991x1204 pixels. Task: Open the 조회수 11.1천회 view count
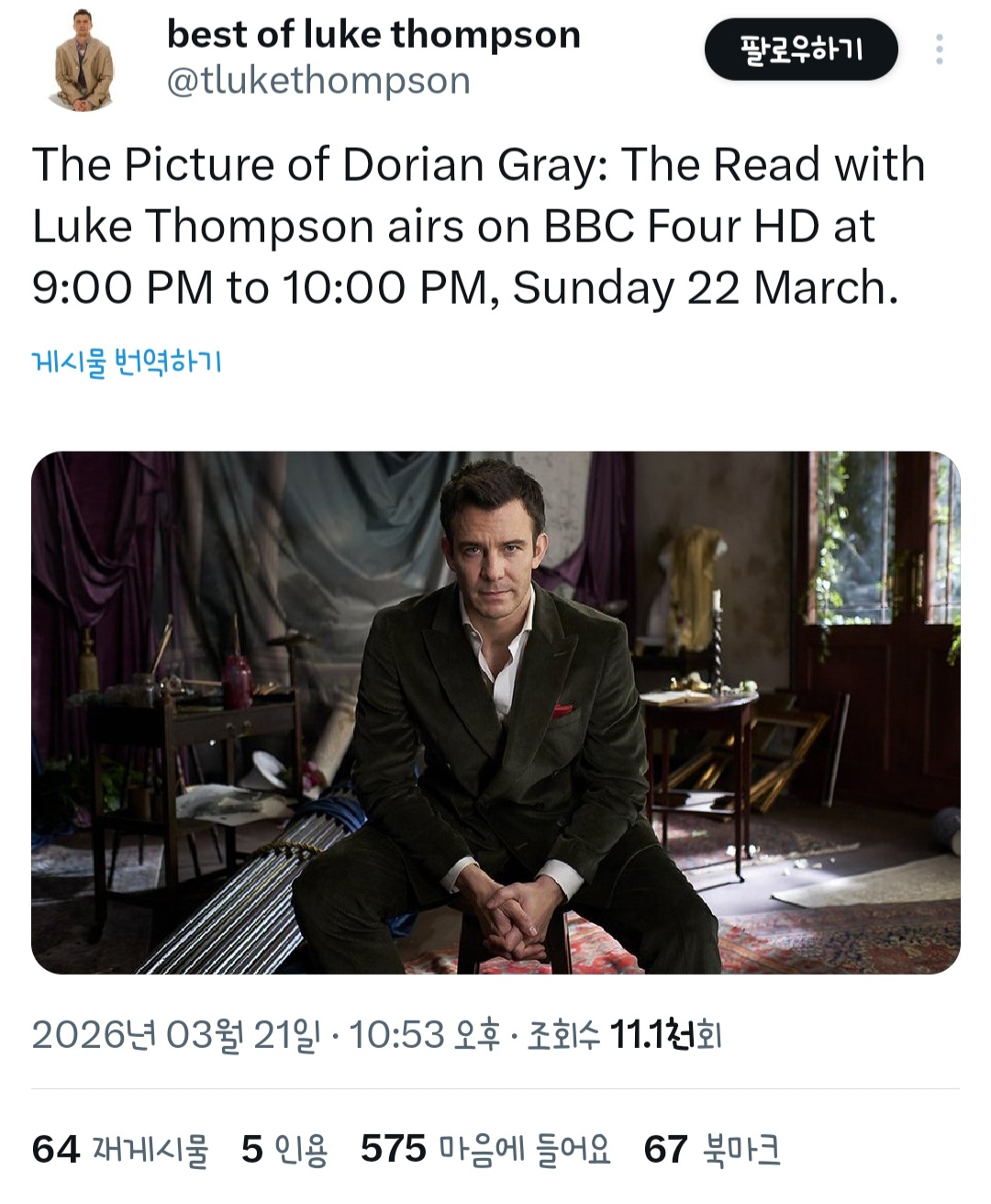[x=624, y=1035]
